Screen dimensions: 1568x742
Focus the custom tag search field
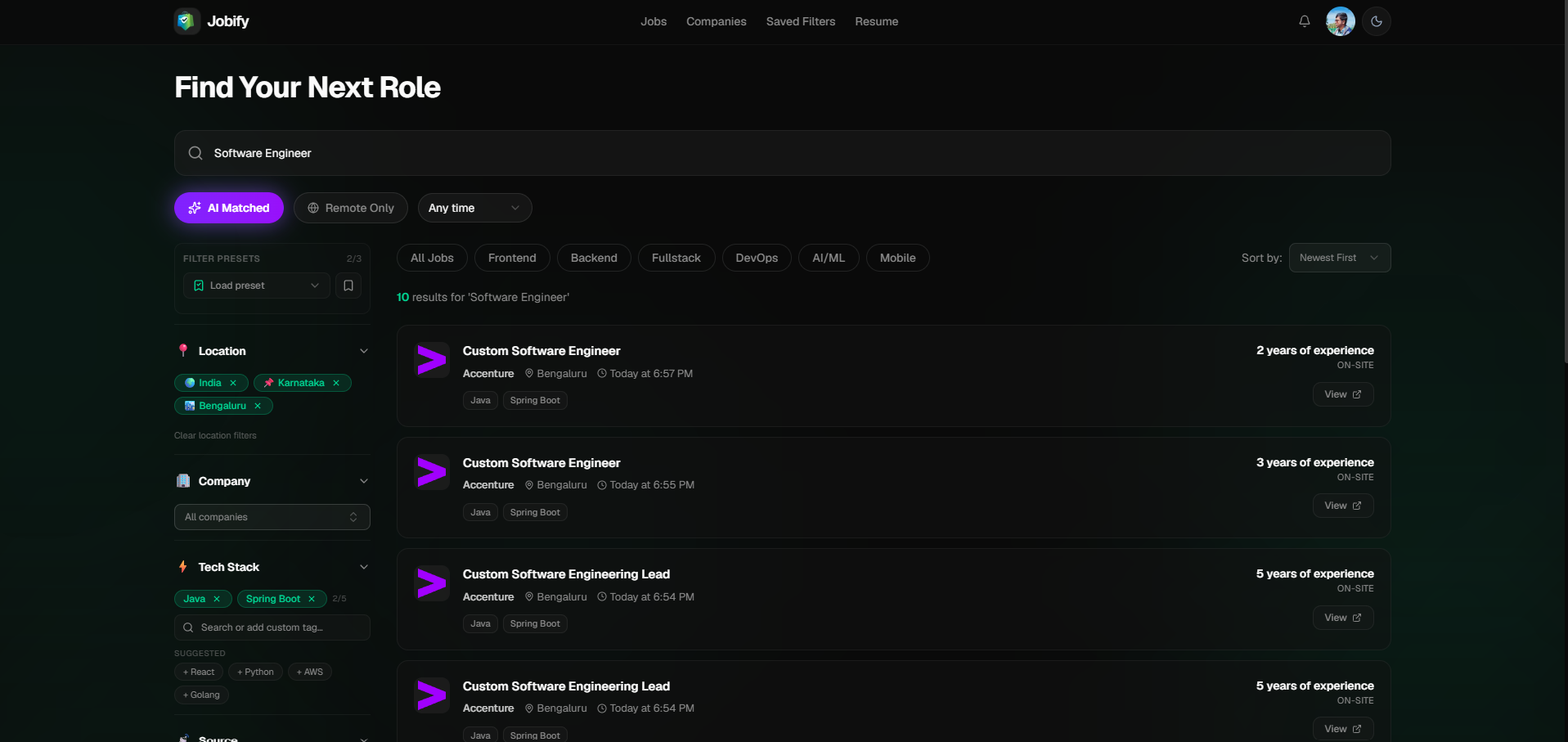coord(272,627)
